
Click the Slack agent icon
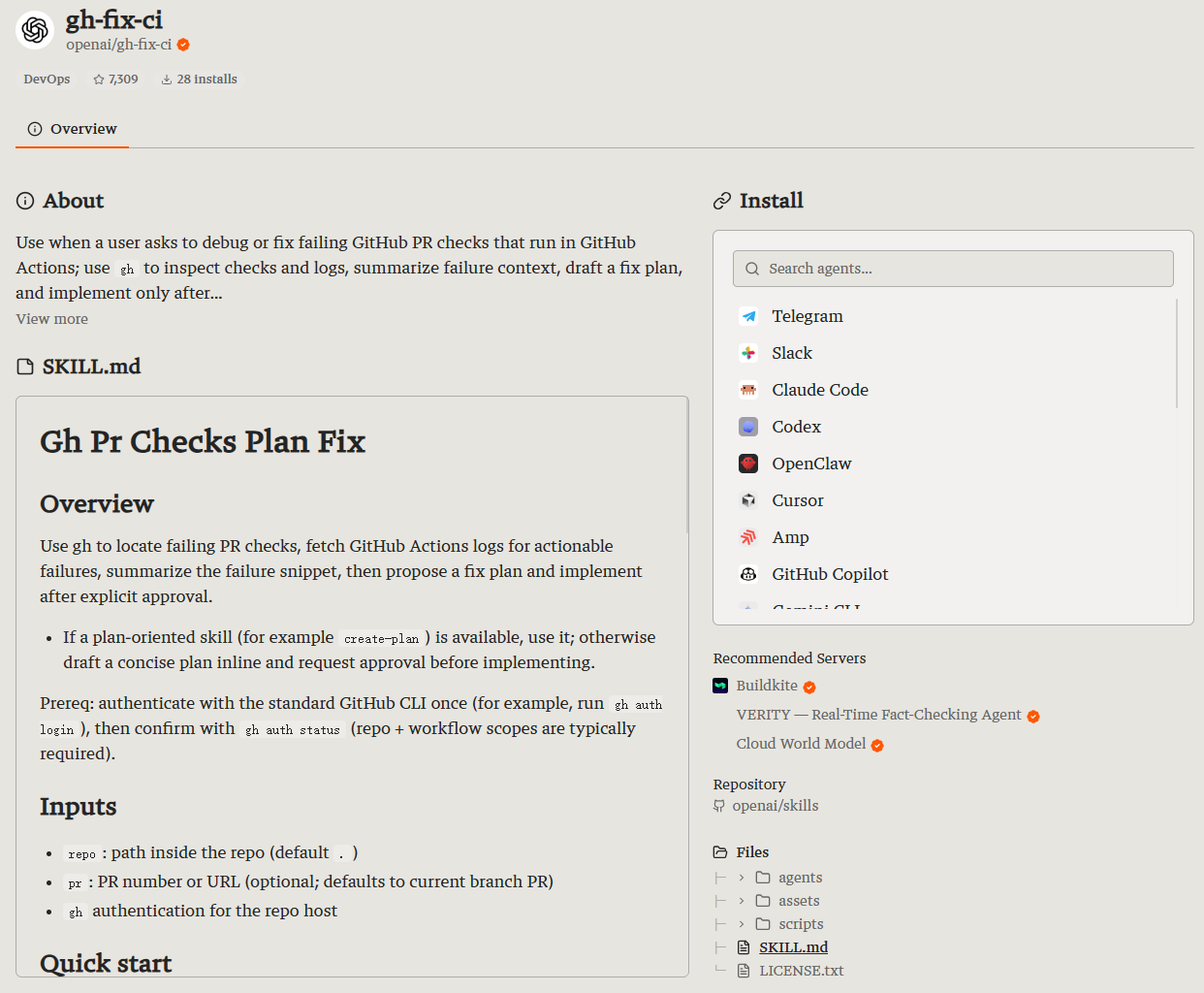point(748,353)
